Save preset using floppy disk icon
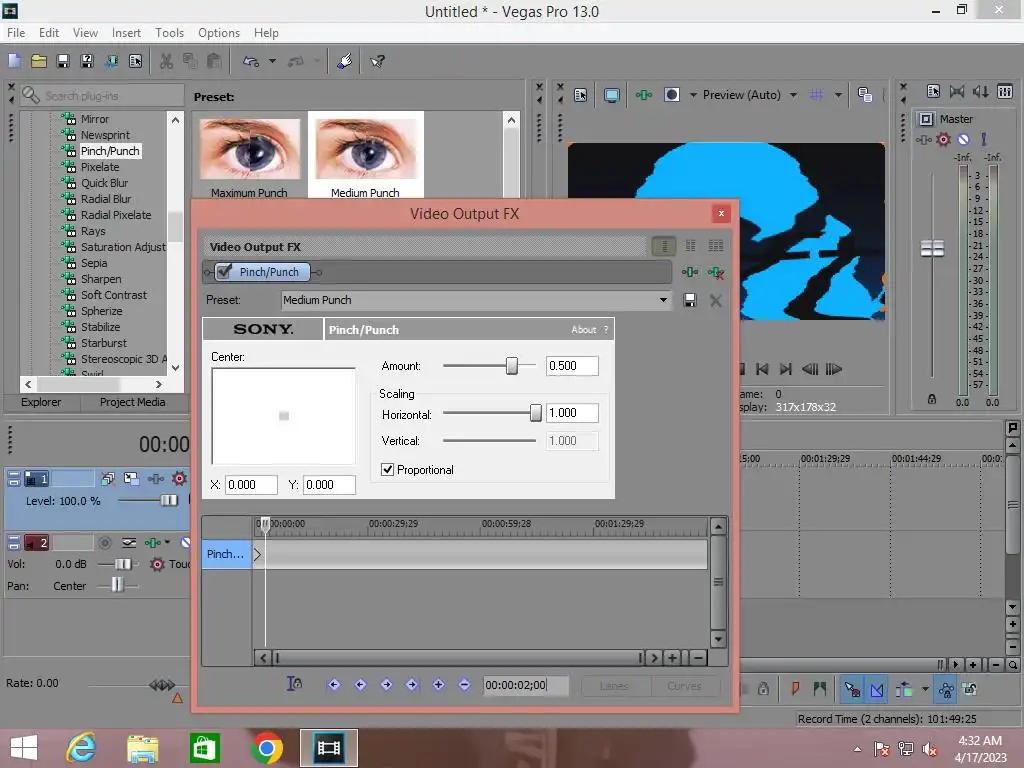Screen dimensions: 1024x768 pyautogui.click(x=690, y=300)
